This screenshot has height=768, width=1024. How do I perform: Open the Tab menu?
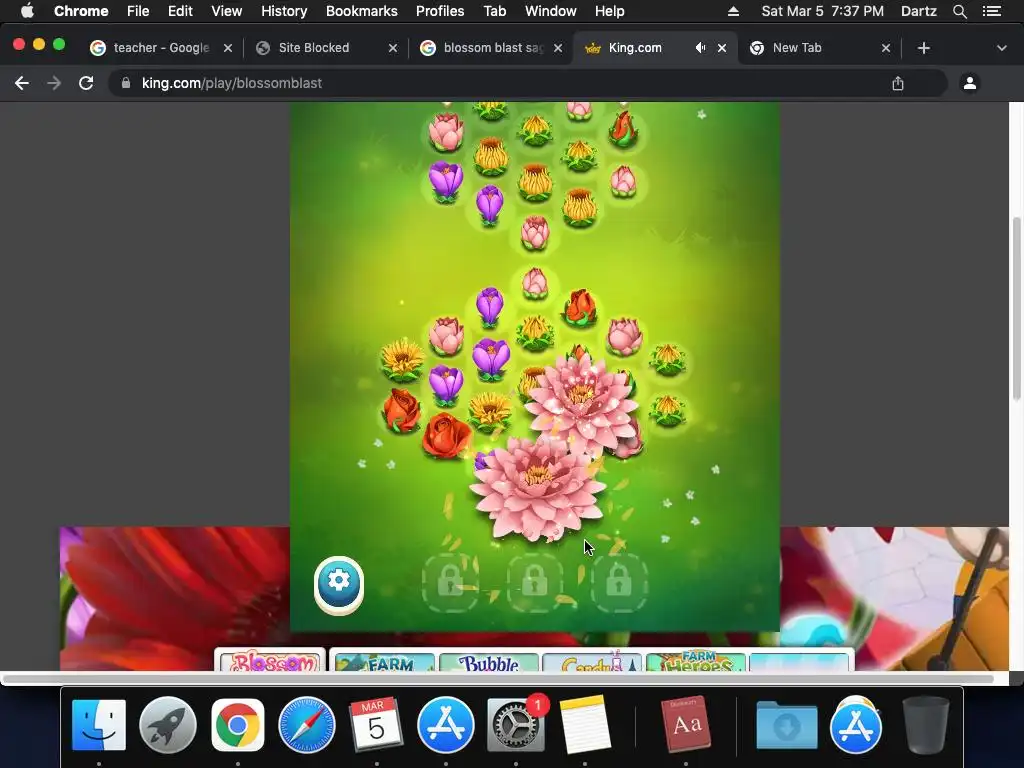pos(494,11)
